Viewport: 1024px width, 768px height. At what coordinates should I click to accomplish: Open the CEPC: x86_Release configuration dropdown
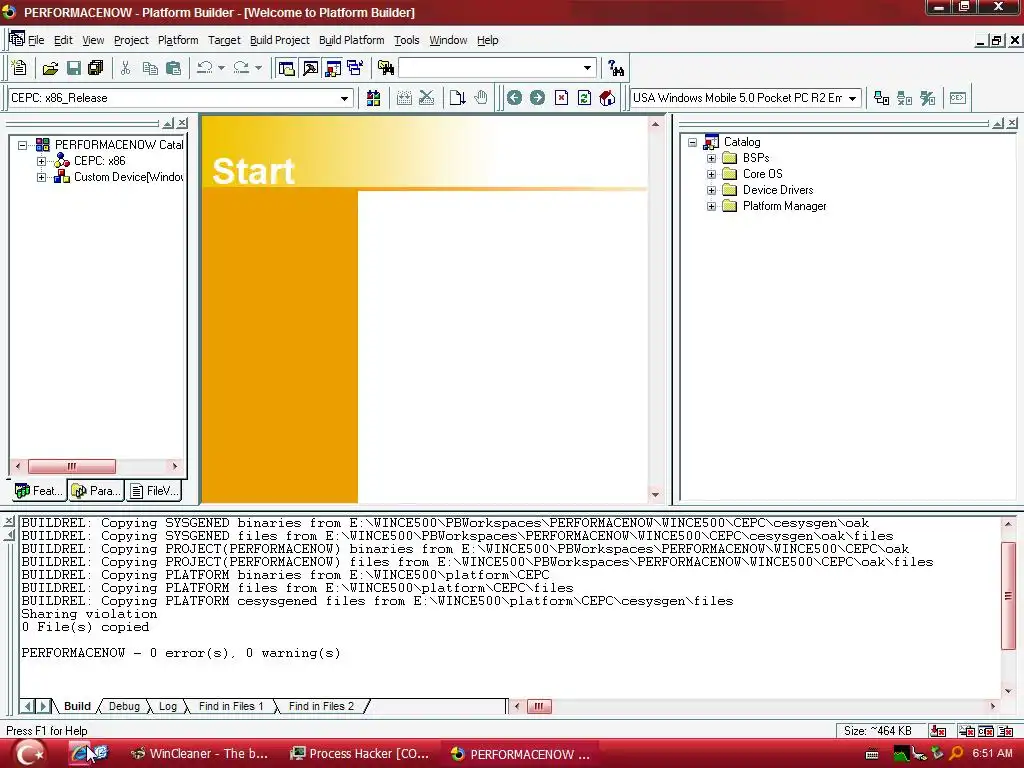(344, 99)
